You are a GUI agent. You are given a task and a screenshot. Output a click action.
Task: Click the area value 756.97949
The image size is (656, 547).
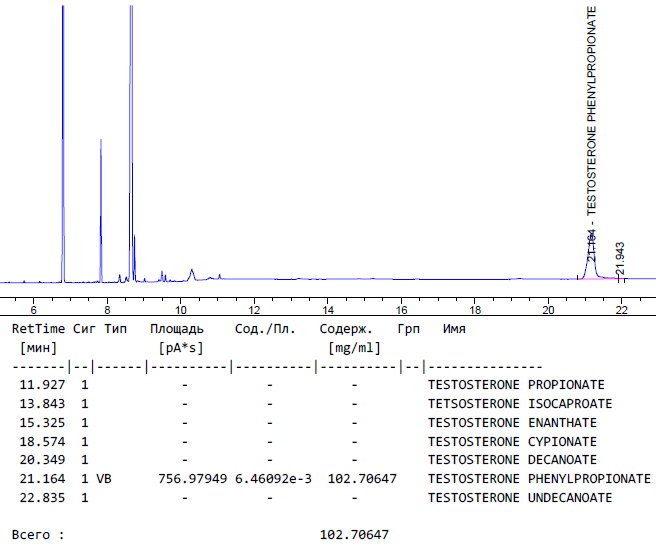tap(192, 479)
